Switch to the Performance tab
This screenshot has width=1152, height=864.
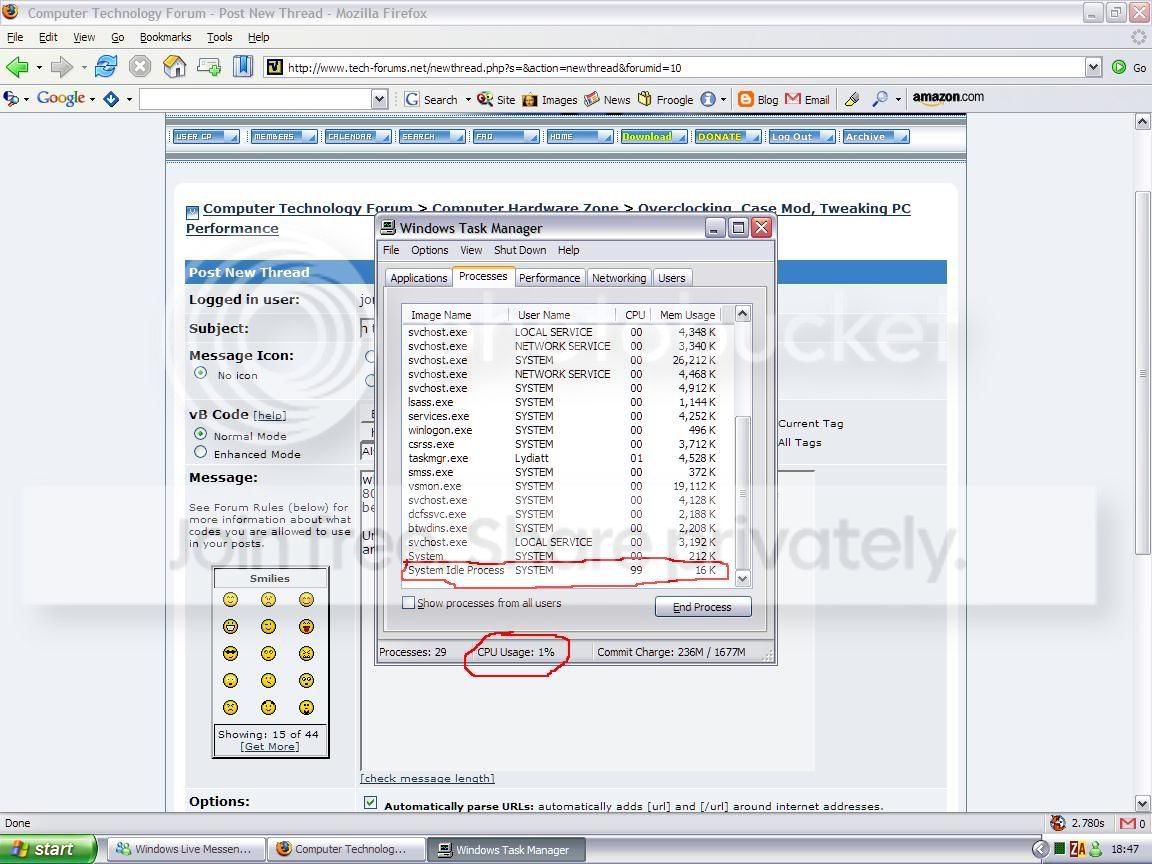pos(549,278)
